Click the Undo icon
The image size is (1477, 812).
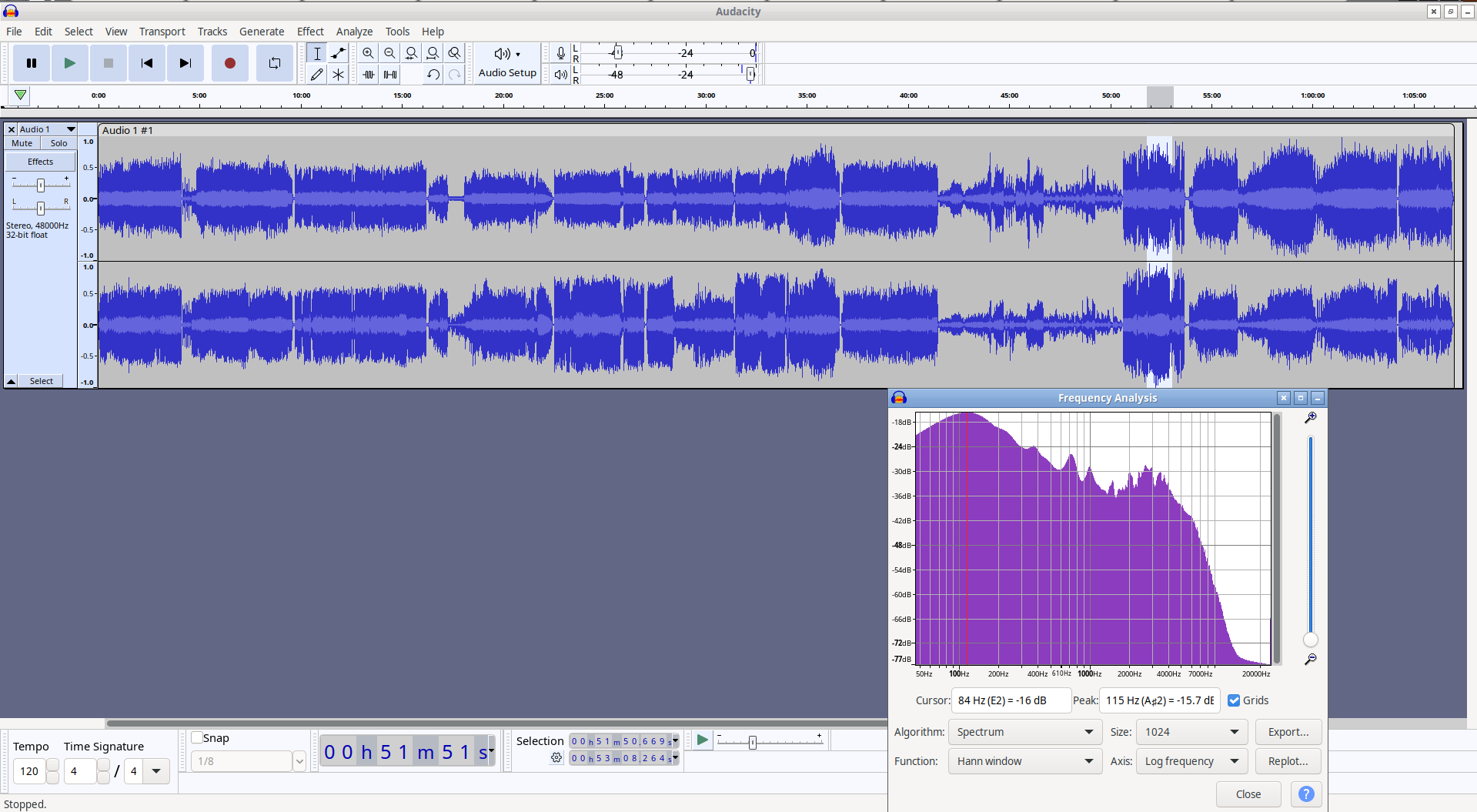[433, 75]
